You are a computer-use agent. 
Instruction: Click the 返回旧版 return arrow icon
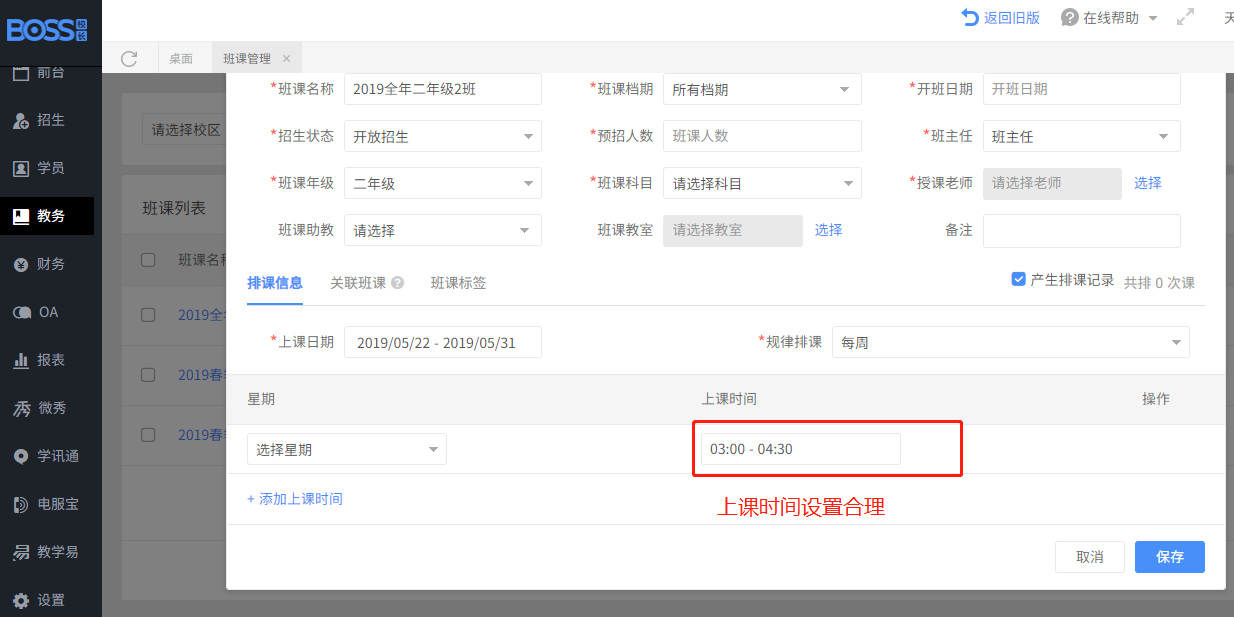point(970,17)
